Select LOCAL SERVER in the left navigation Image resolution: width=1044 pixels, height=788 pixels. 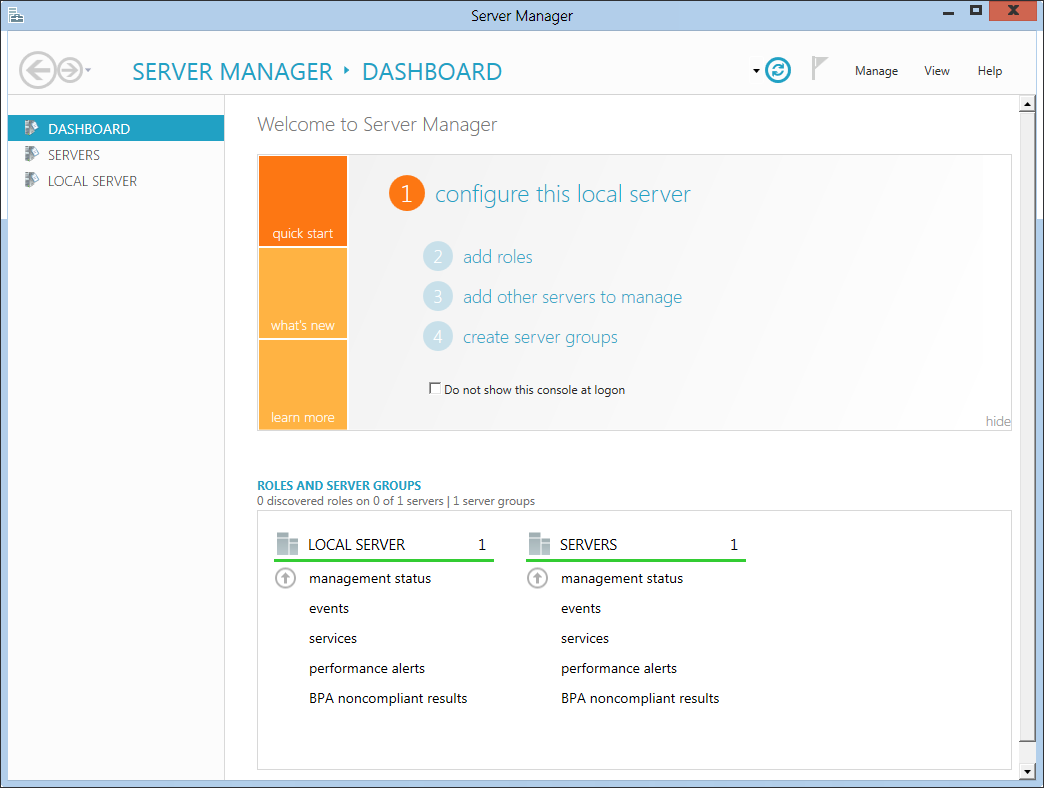pos(92,181)
